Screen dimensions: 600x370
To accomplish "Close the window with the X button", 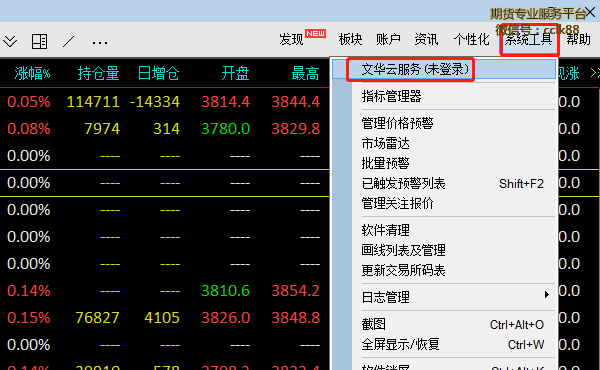I will (x=590, y=12).
